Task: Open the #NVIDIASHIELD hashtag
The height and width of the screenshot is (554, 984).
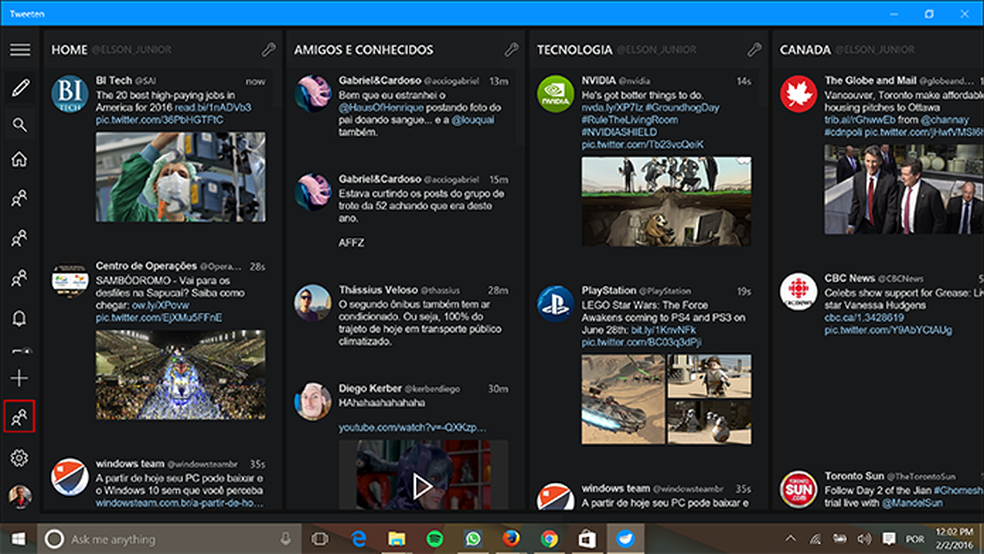Action: point(619,132)
